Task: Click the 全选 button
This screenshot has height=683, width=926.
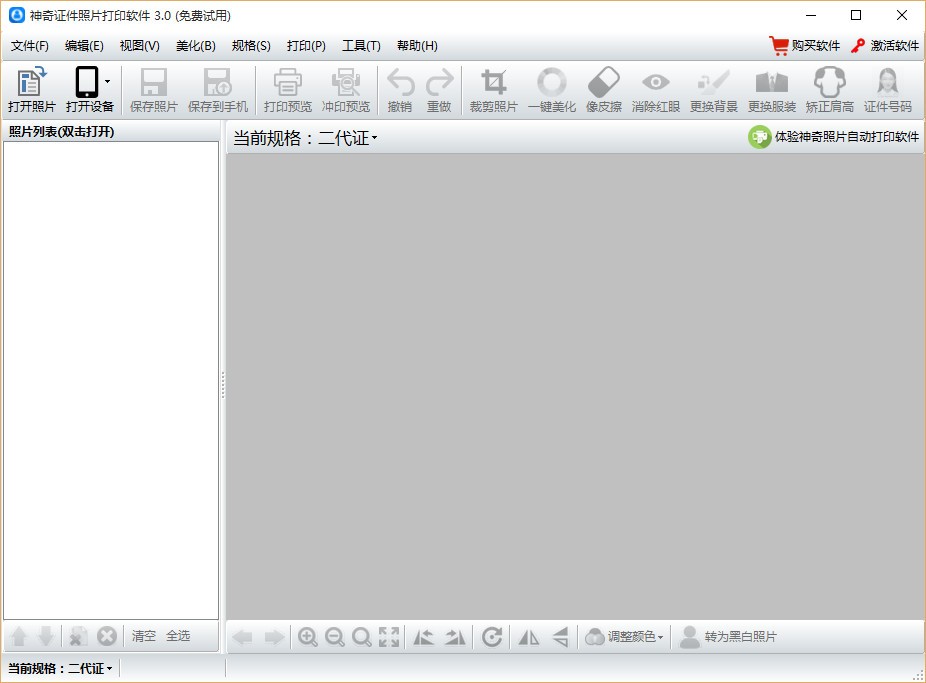Action: tap(178, 636)
